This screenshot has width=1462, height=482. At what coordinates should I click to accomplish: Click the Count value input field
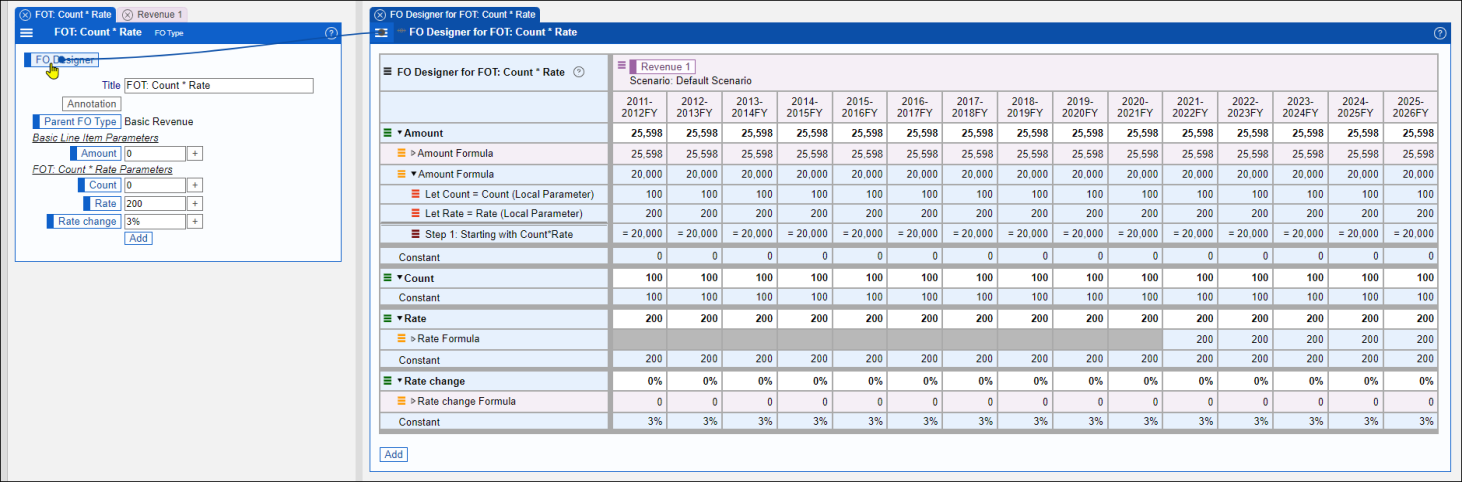[x=155, y=185]
